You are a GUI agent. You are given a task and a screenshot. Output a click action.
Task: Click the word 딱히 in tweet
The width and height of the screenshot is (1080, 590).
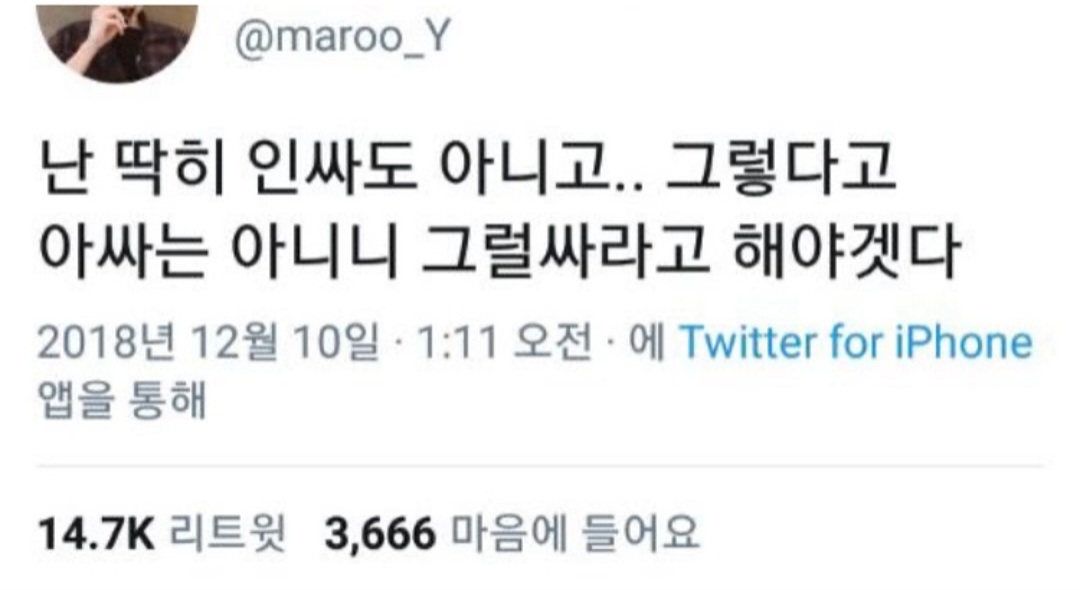[170, 168]
